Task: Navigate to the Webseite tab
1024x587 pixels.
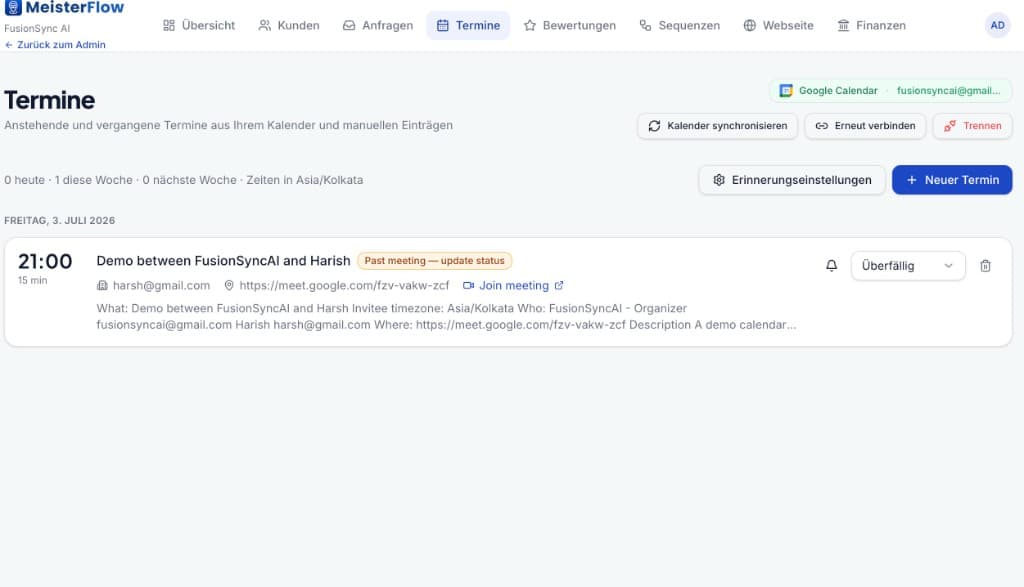Action: click(x=778, y=25)
